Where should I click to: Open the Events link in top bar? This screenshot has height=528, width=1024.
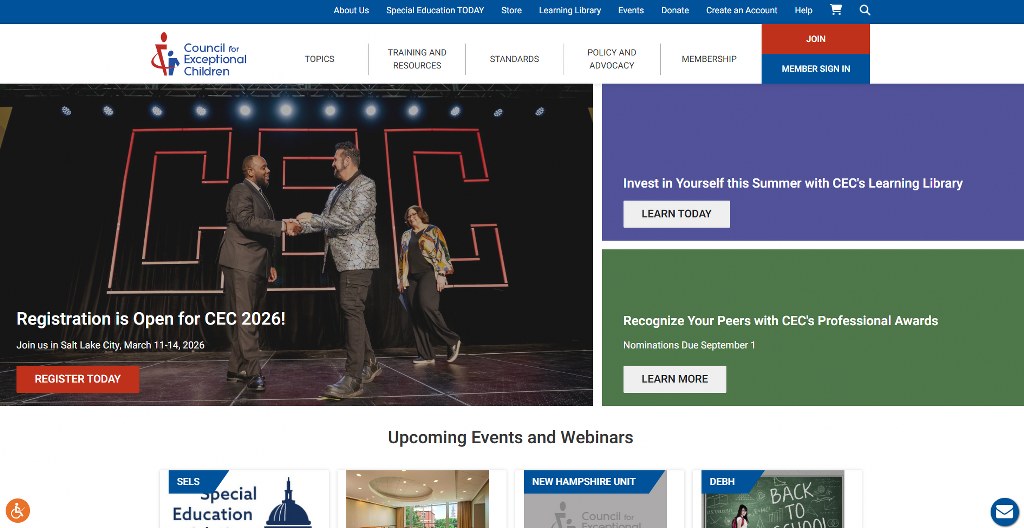point(631,10)
